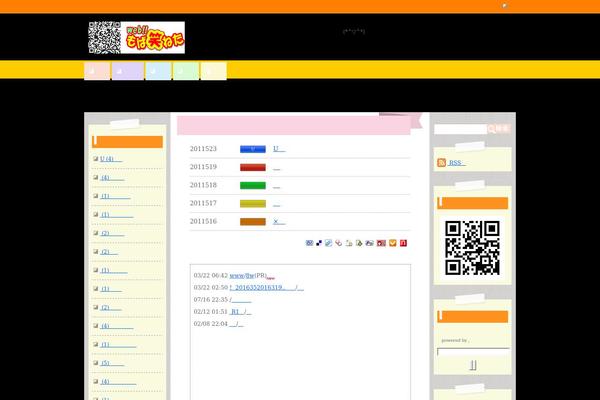Focus the input field under 'powered by'

tap(473, 352)
